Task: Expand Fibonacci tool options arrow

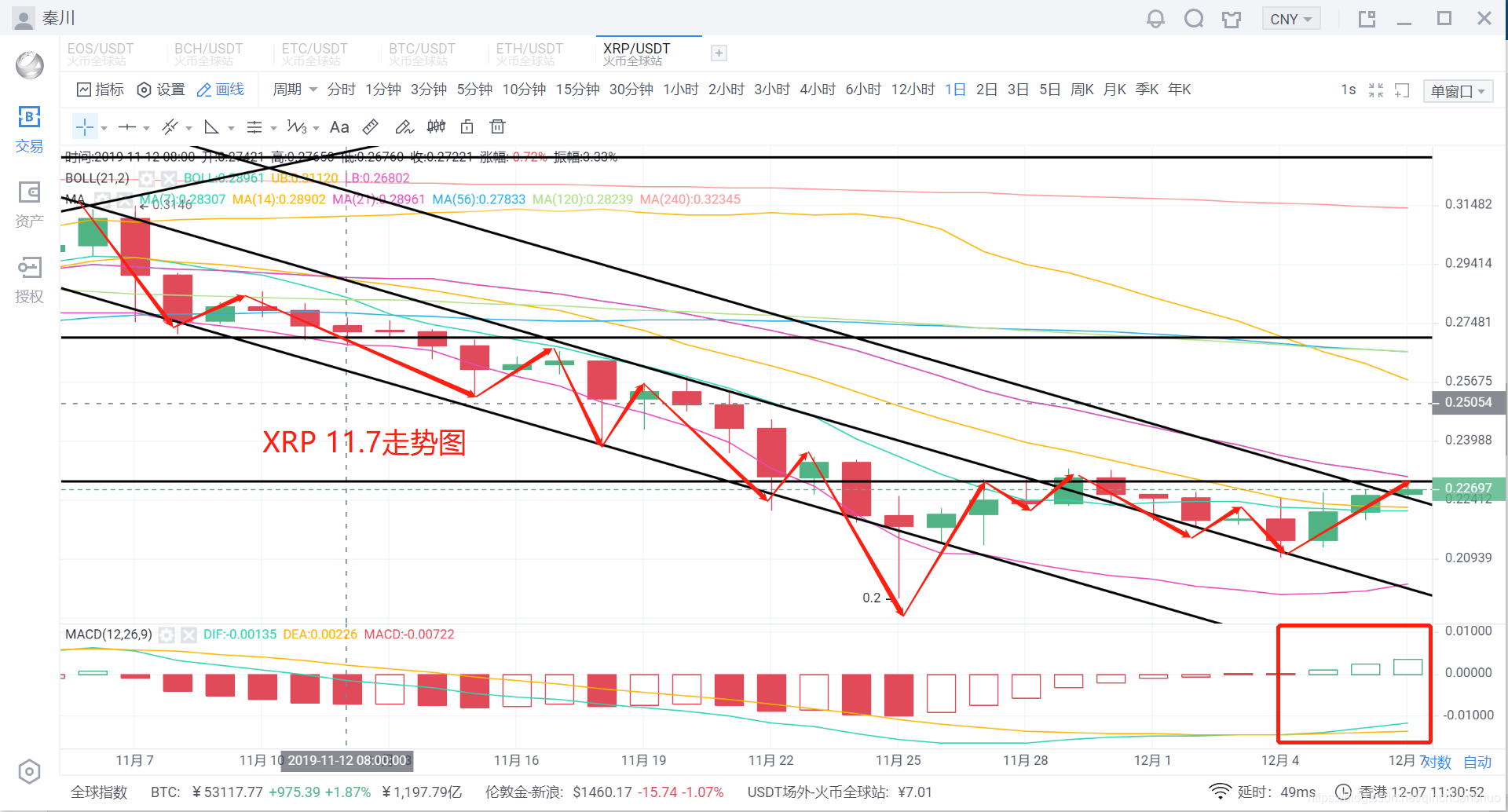Action: point(273,128)
